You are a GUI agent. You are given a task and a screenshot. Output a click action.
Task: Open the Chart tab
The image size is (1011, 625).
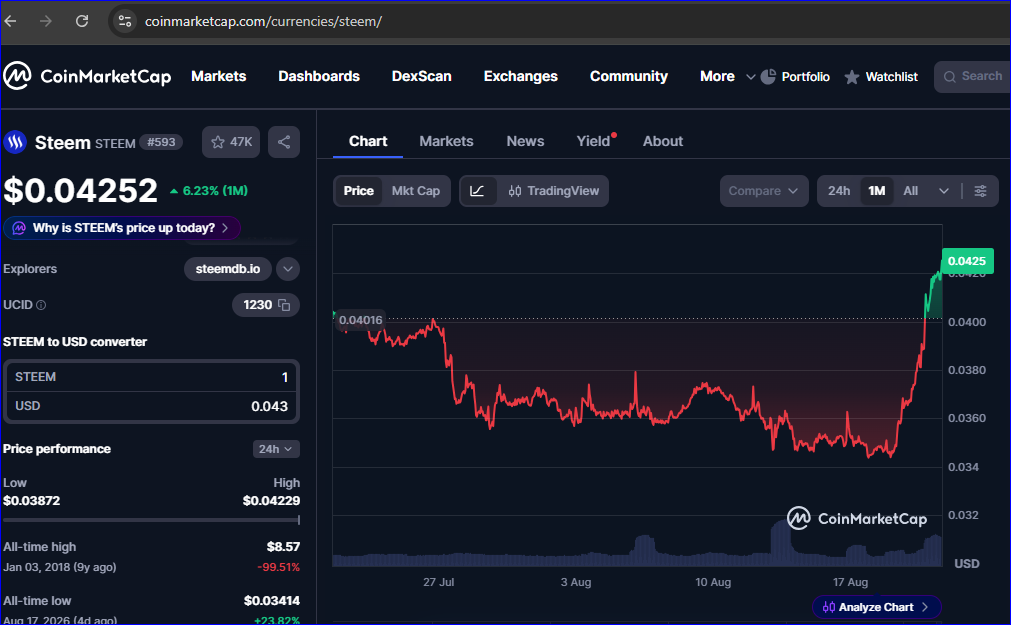click(368, 141)
